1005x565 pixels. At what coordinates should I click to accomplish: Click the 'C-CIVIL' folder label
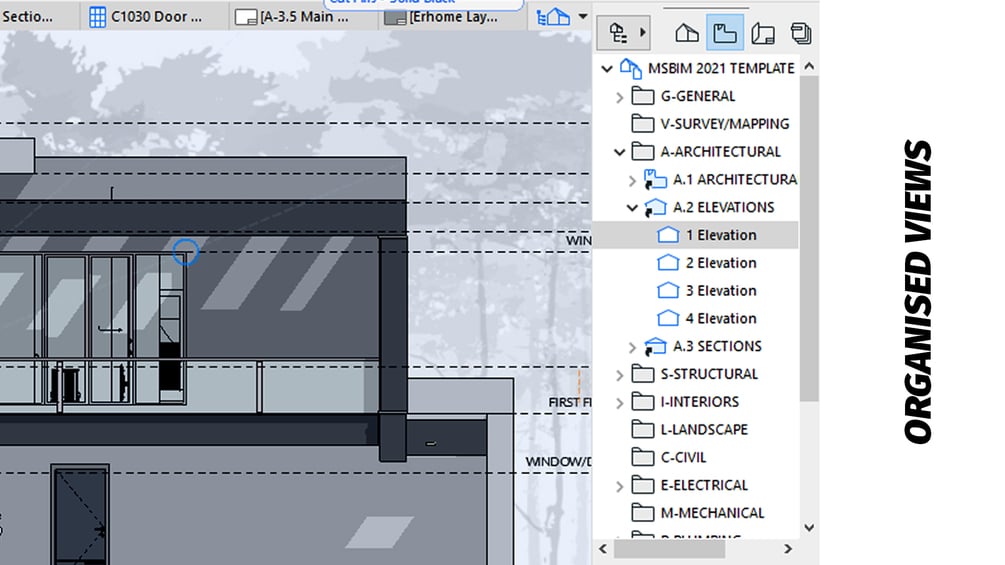tap(683, 457)
